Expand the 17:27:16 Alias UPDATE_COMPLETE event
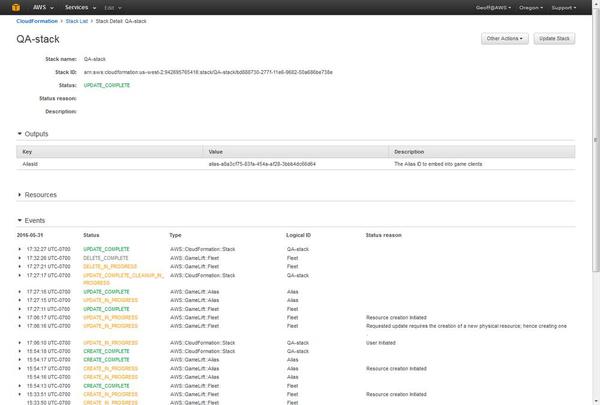Screen dimensions: 600x405 20,292
